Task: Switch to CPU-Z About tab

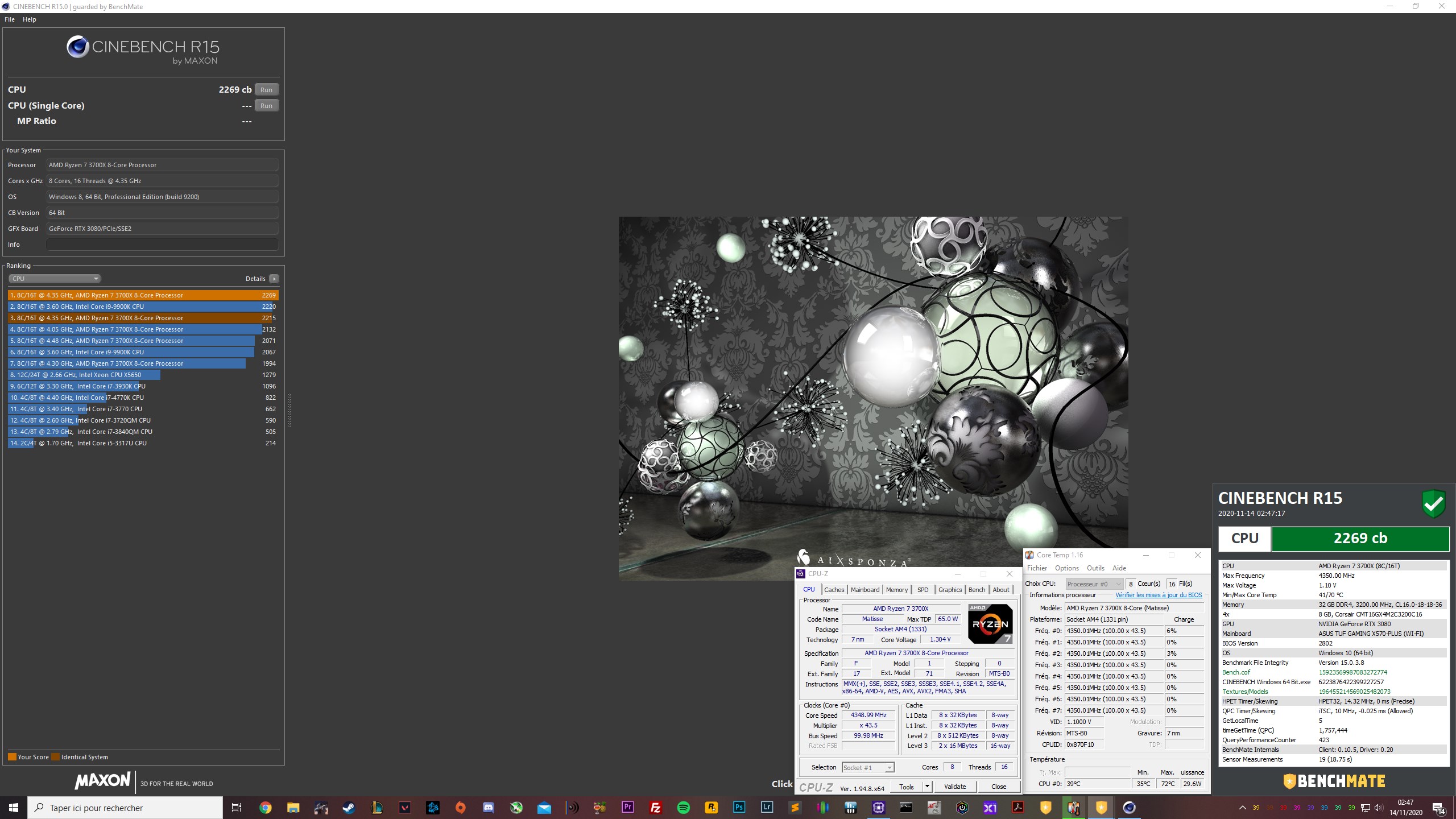Action: pyautogui.click(x=1001, y=590)
